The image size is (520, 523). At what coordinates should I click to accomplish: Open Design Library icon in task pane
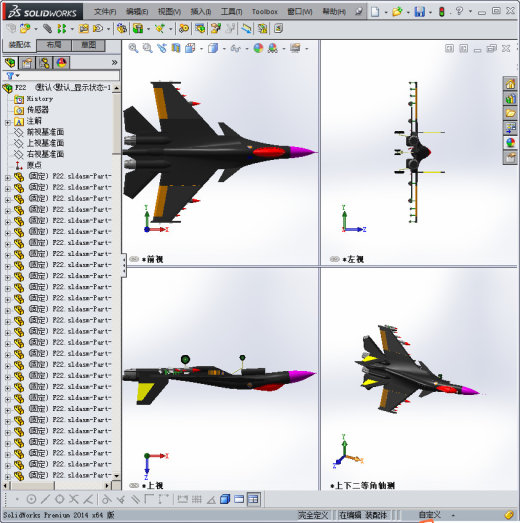[510, 99]
